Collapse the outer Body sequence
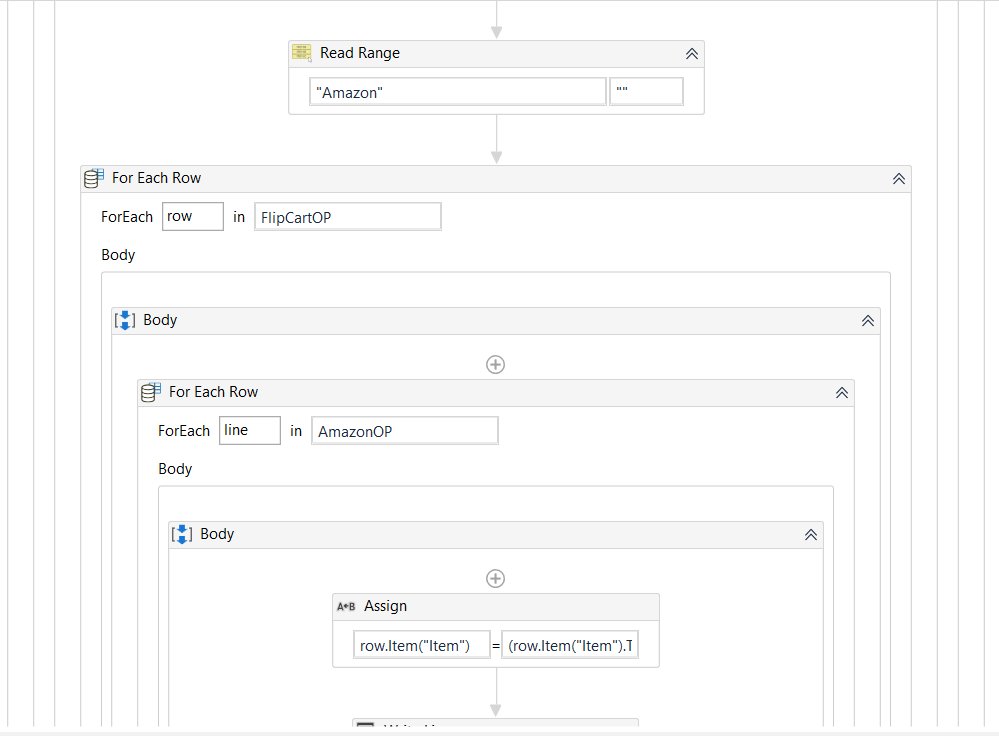999x736 pixels. [x=868, y=321]
